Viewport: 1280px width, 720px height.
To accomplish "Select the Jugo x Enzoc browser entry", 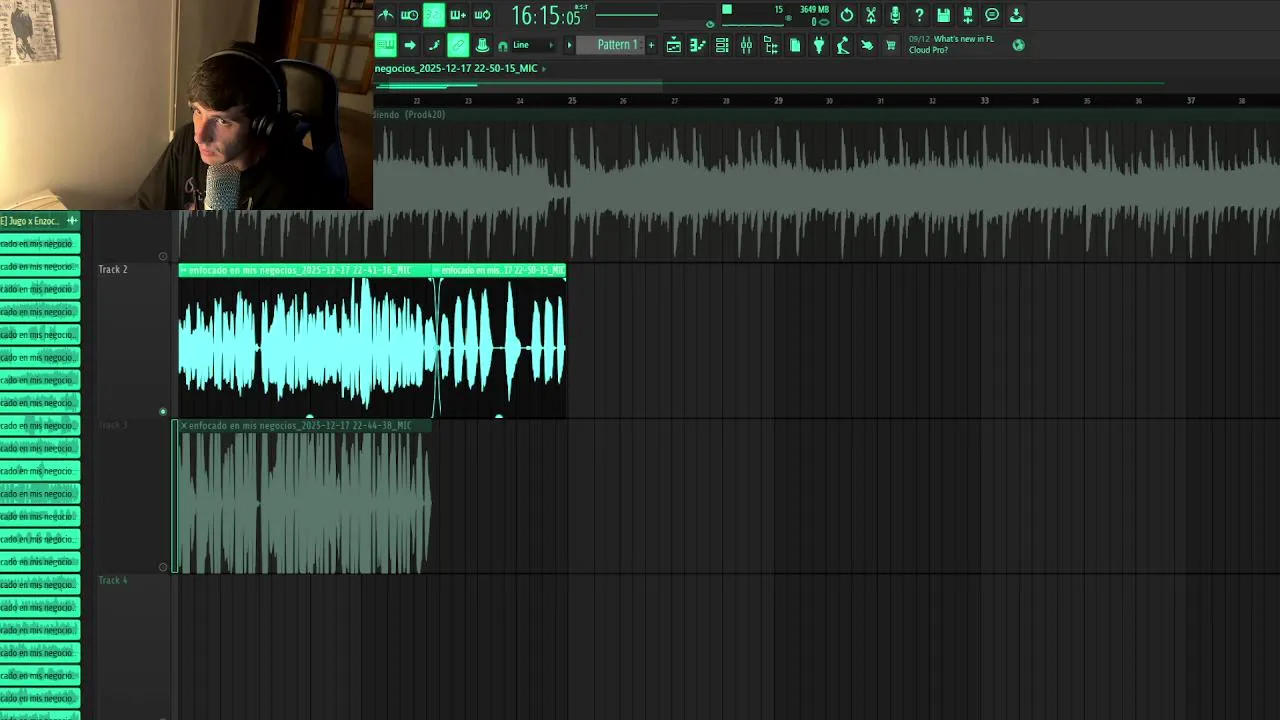I will pos(40,220).
